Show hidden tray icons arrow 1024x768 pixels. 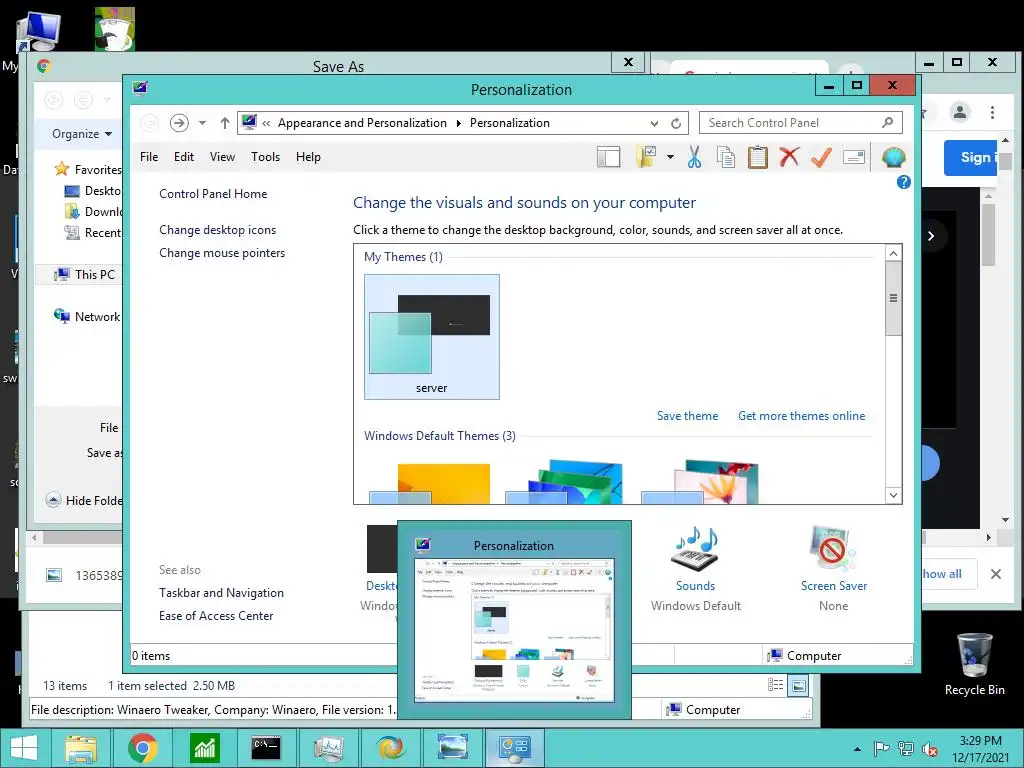coord(857,749)
